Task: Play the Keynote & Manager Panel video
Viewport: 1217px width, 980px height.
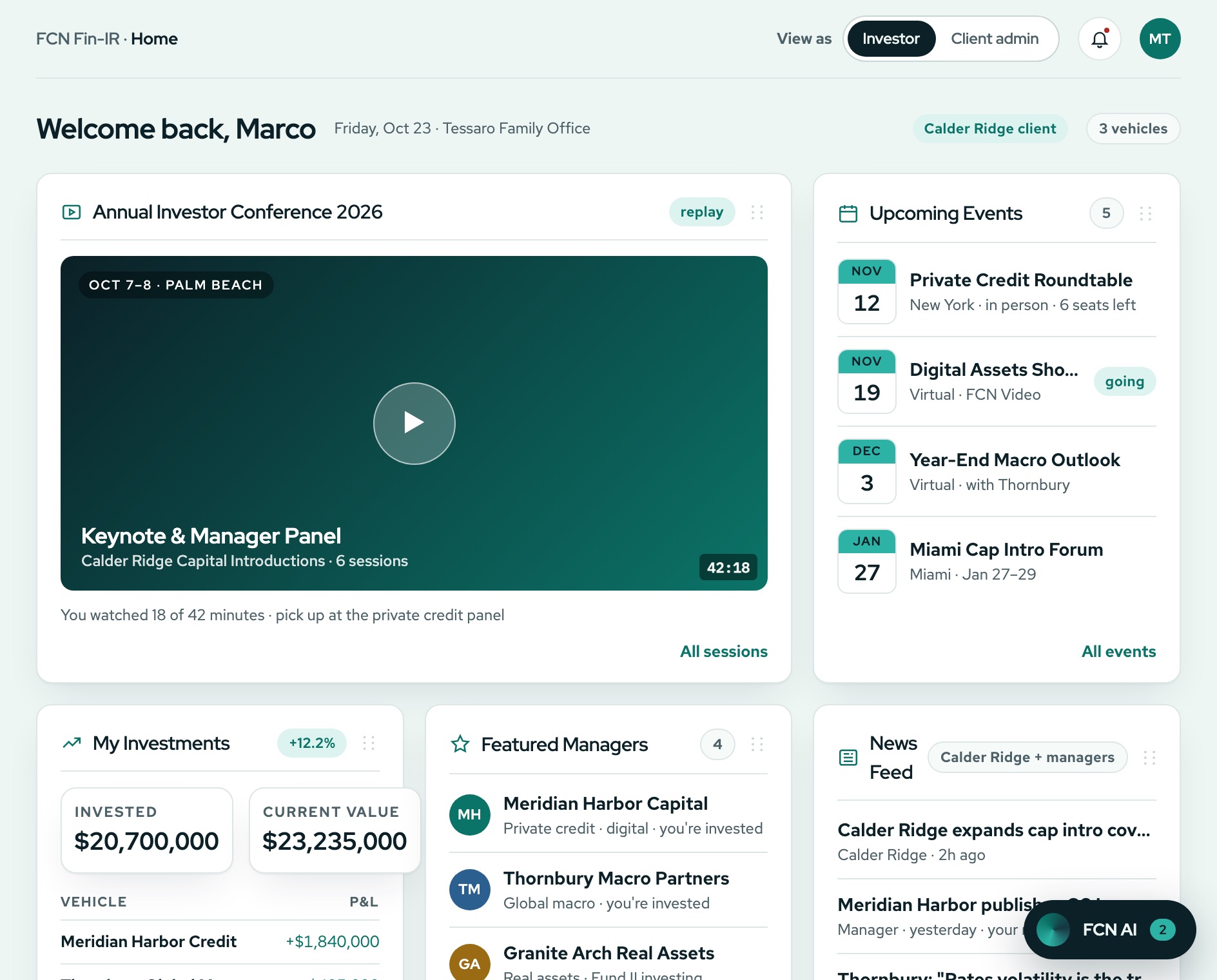Action: [x=414, y=424]
